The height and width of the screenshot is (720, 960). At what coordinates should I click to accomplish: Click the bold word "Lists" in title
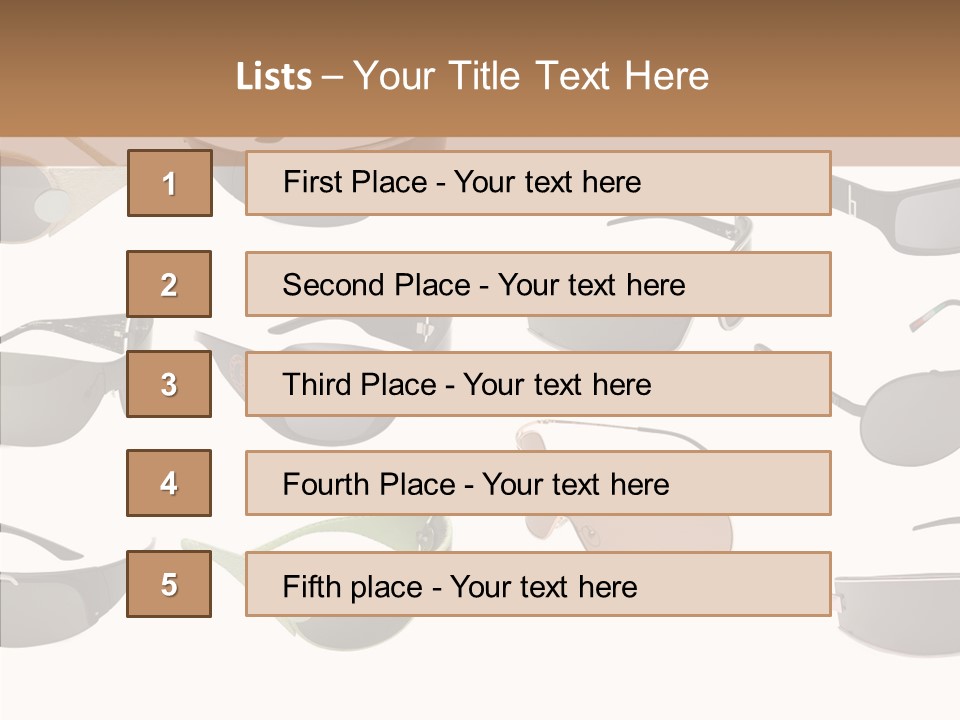click(x=273, y=76)
